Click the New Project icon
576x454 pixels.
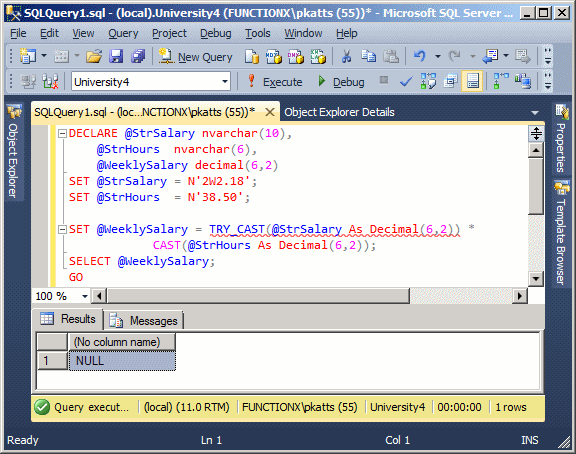click(x=28, y=57)
